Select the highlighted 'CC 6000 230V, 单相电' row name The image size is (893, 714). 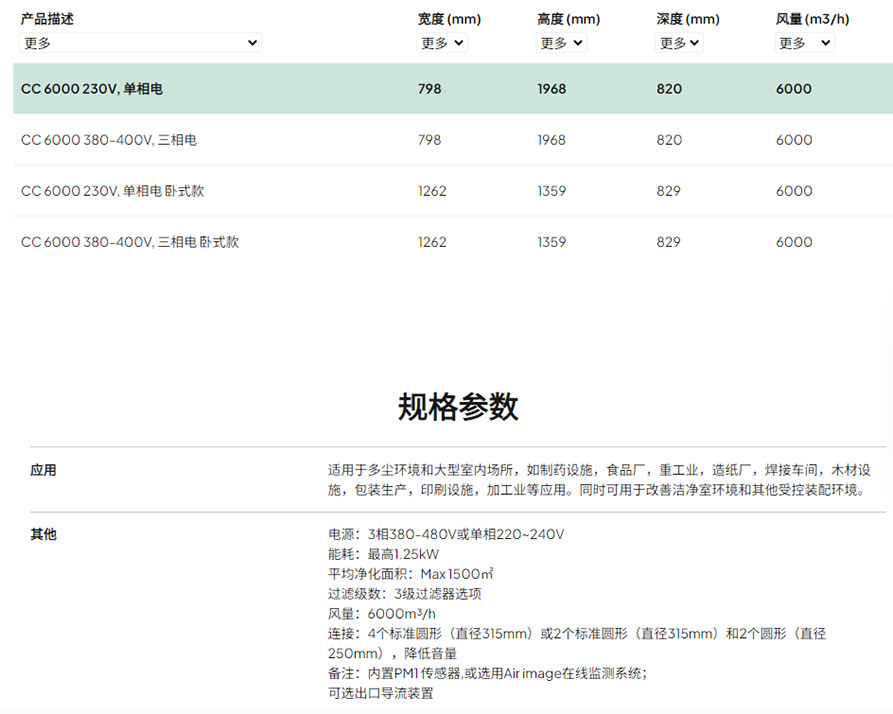coord(92,89)
